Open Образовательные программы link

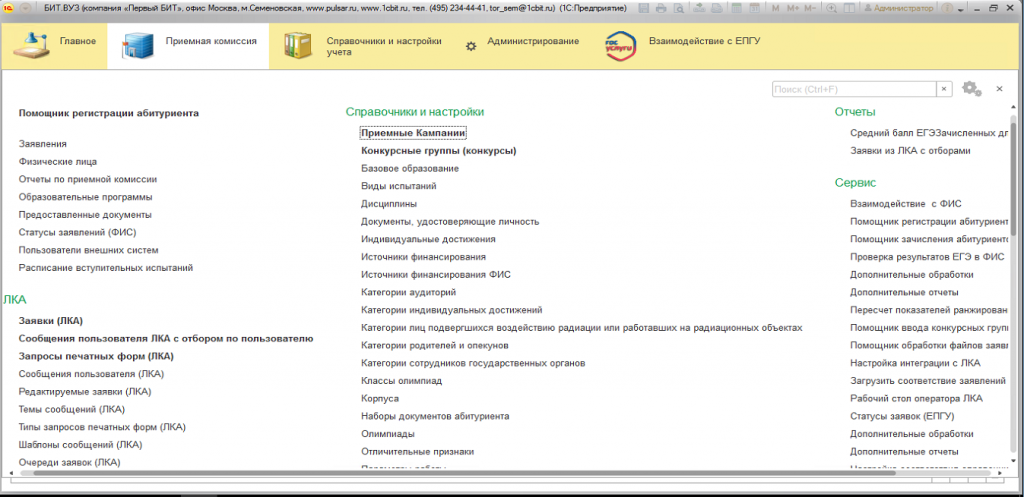[x=86, y=197]
